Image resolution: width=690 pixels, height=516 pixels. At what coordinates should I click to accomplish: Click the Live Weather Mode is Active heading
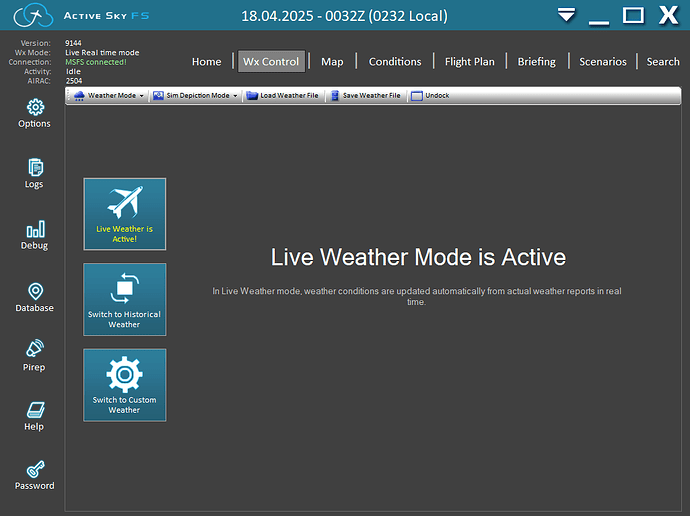click(418, 257)
